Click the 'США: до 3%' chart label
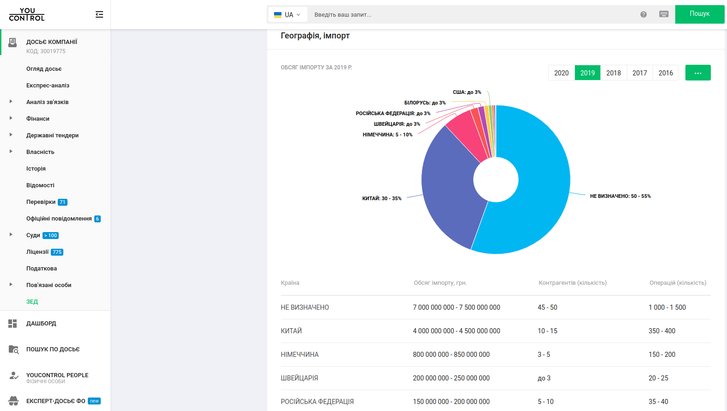The width and height of the screenshot is (727, 411). click(x=467, y=92)
